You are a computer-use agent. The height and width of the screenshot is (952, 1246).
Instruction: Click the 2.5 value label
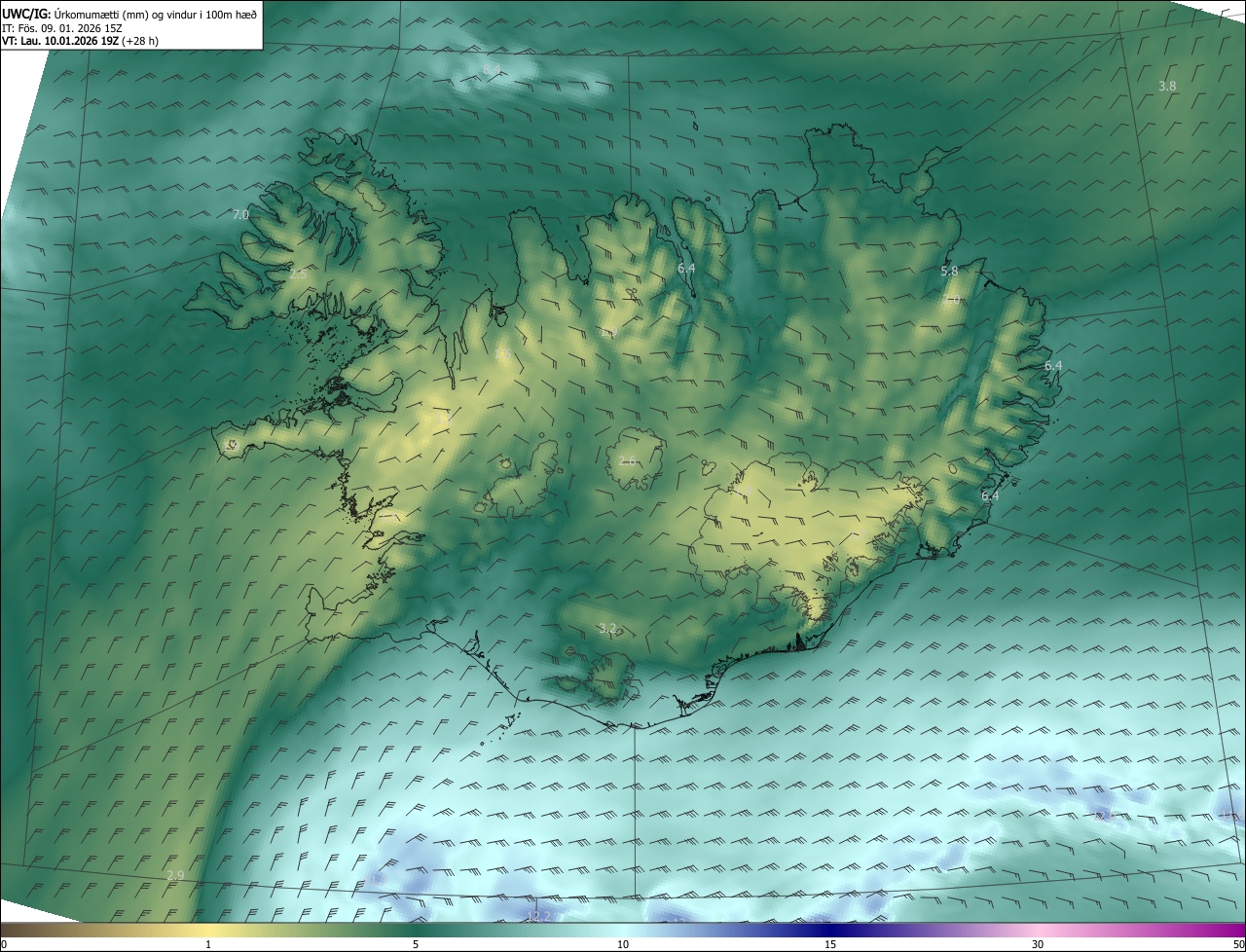click(298, 275)
